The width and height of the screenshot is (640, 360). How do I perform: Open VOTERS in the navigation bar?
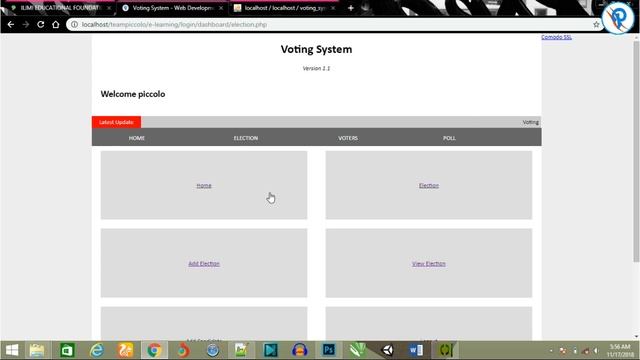coord(348,138)
